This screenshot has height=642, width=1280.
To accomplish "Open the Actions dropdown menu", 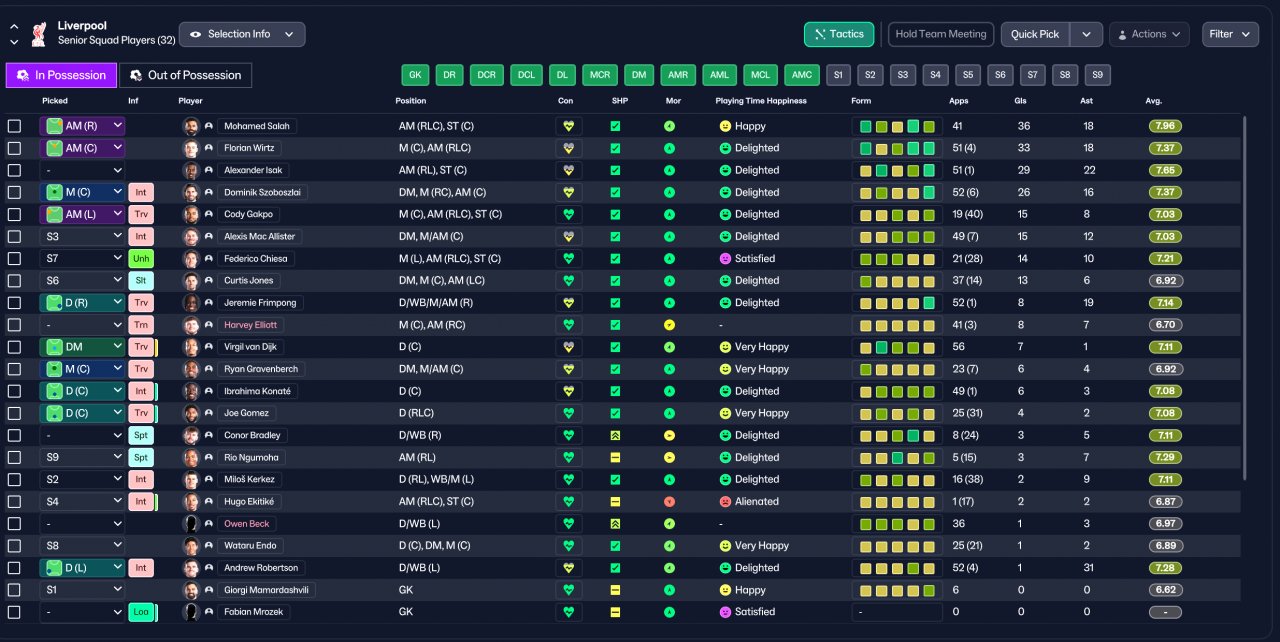I will pyautogui.click(x=1149, y=34).
